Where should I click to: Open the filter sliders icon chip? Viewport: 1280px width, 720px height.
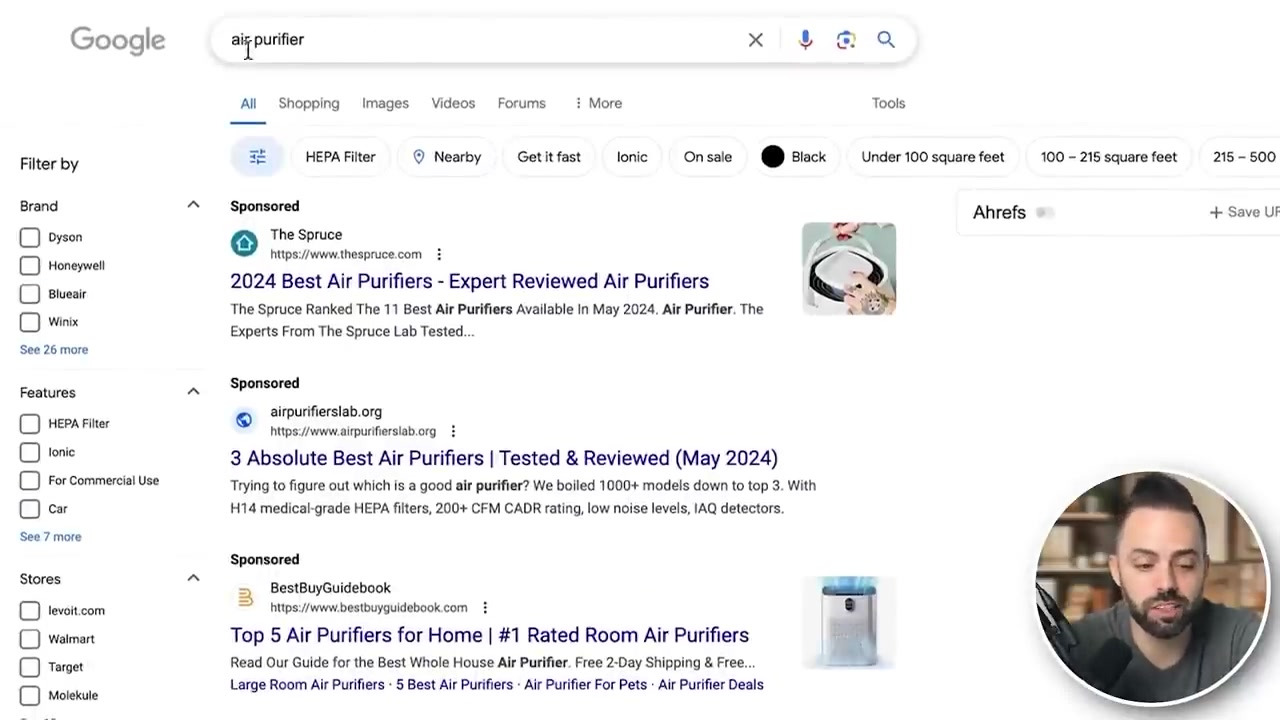(258, 157)
